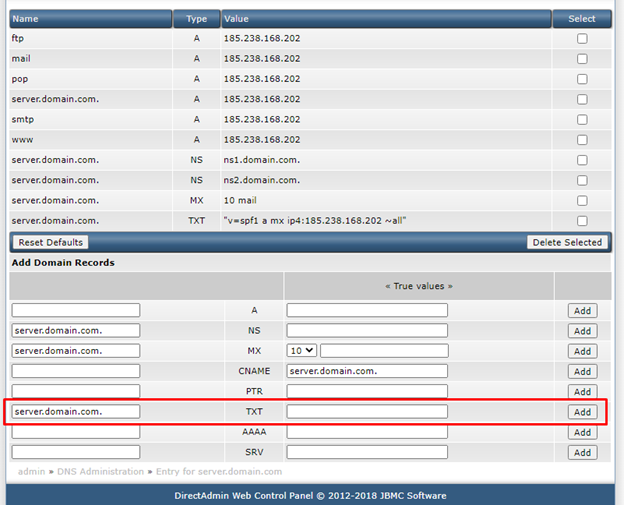Click the NS record value field
Screen dimensions: 624x505
[x=367, y=330]
